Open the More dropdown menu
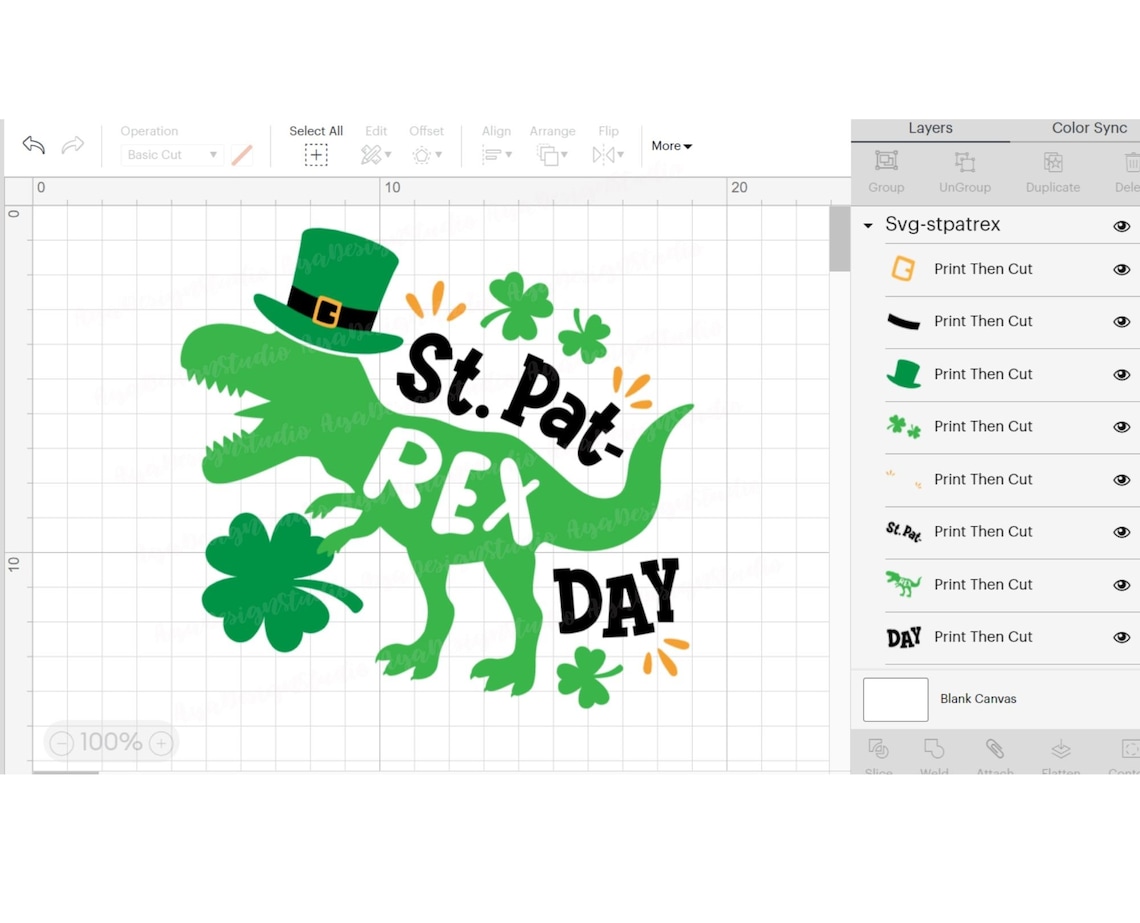The image size is (1140, 923). tap(670, 146)
